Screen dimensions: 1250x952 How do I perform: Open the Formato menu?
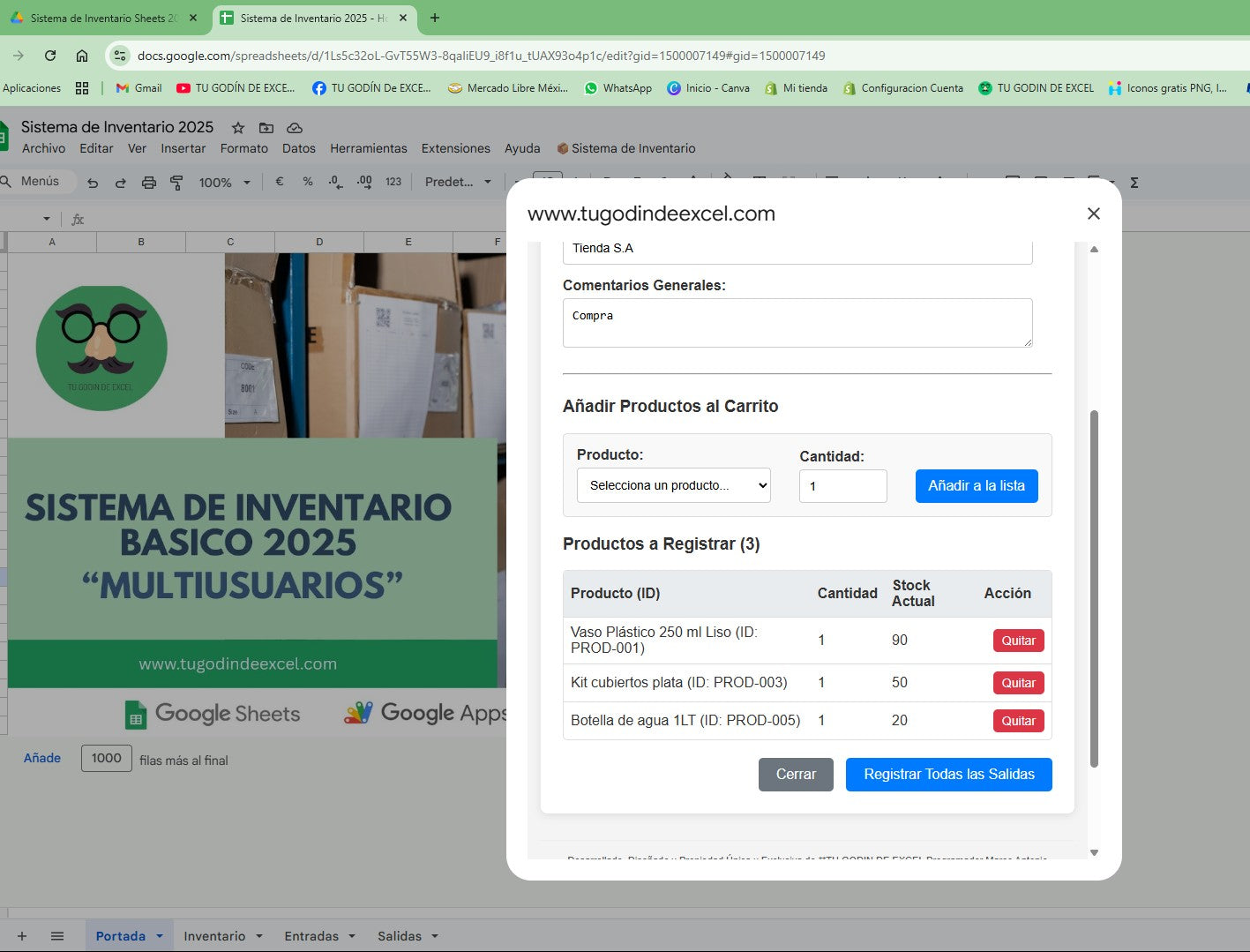pos(243,148)
